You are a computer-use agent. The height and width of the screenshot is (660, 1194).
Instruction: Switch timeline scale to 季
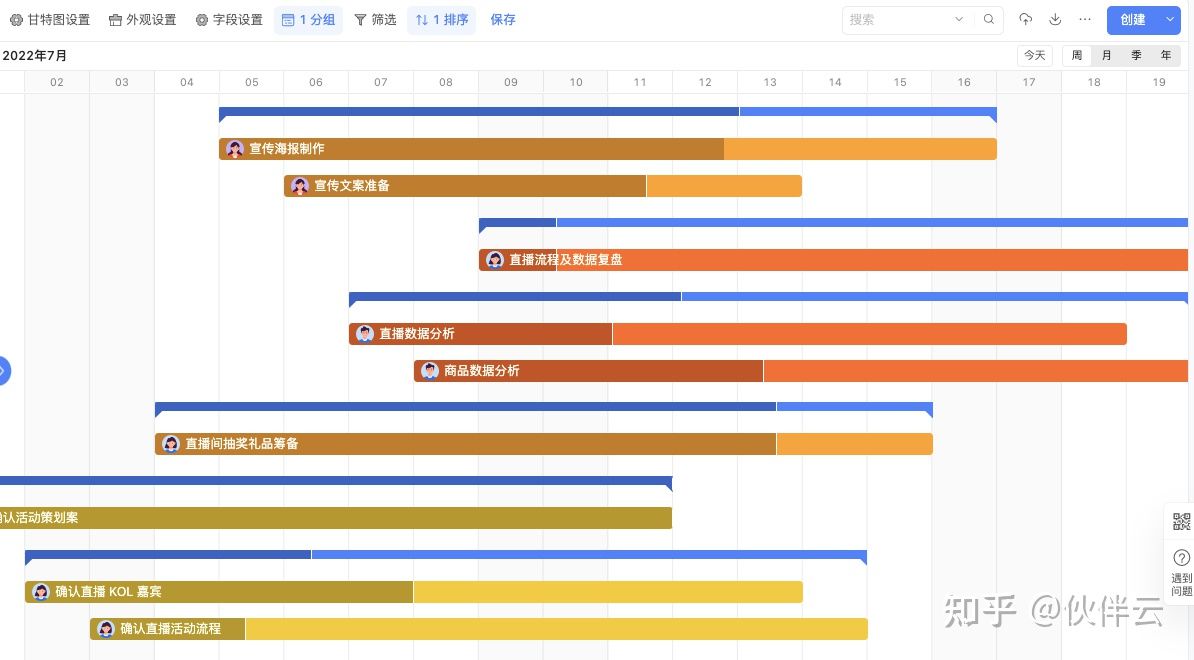1136,56
